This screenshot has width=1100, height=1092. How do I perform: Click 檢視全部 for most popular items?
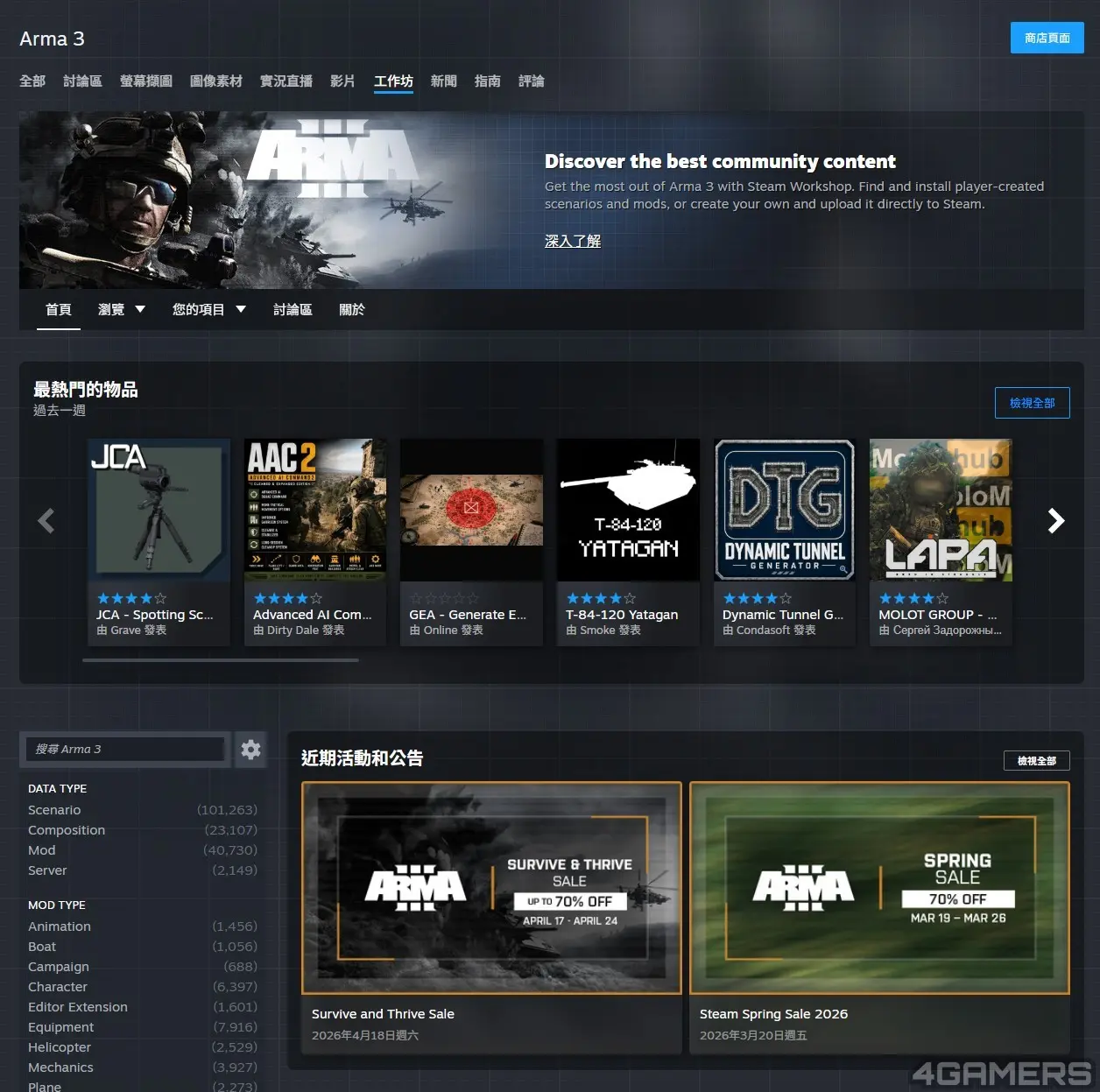coord(1032,403)
